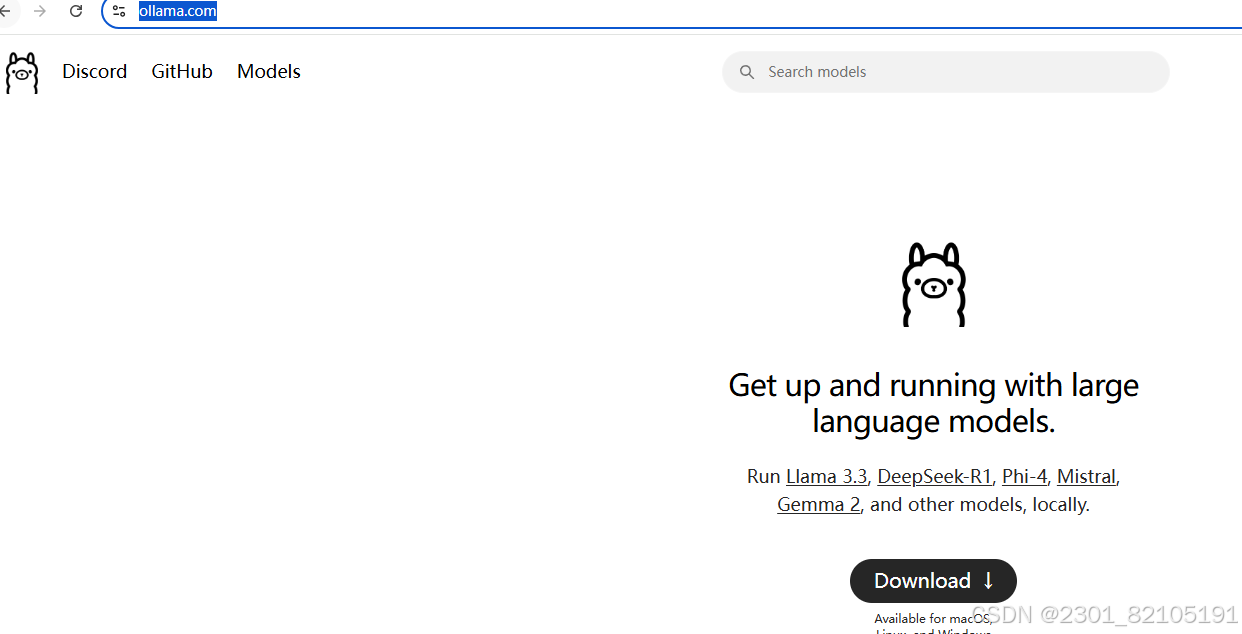Go back with browser back arrow
The height and width of the screenshot is (634, 1242).
5,11
